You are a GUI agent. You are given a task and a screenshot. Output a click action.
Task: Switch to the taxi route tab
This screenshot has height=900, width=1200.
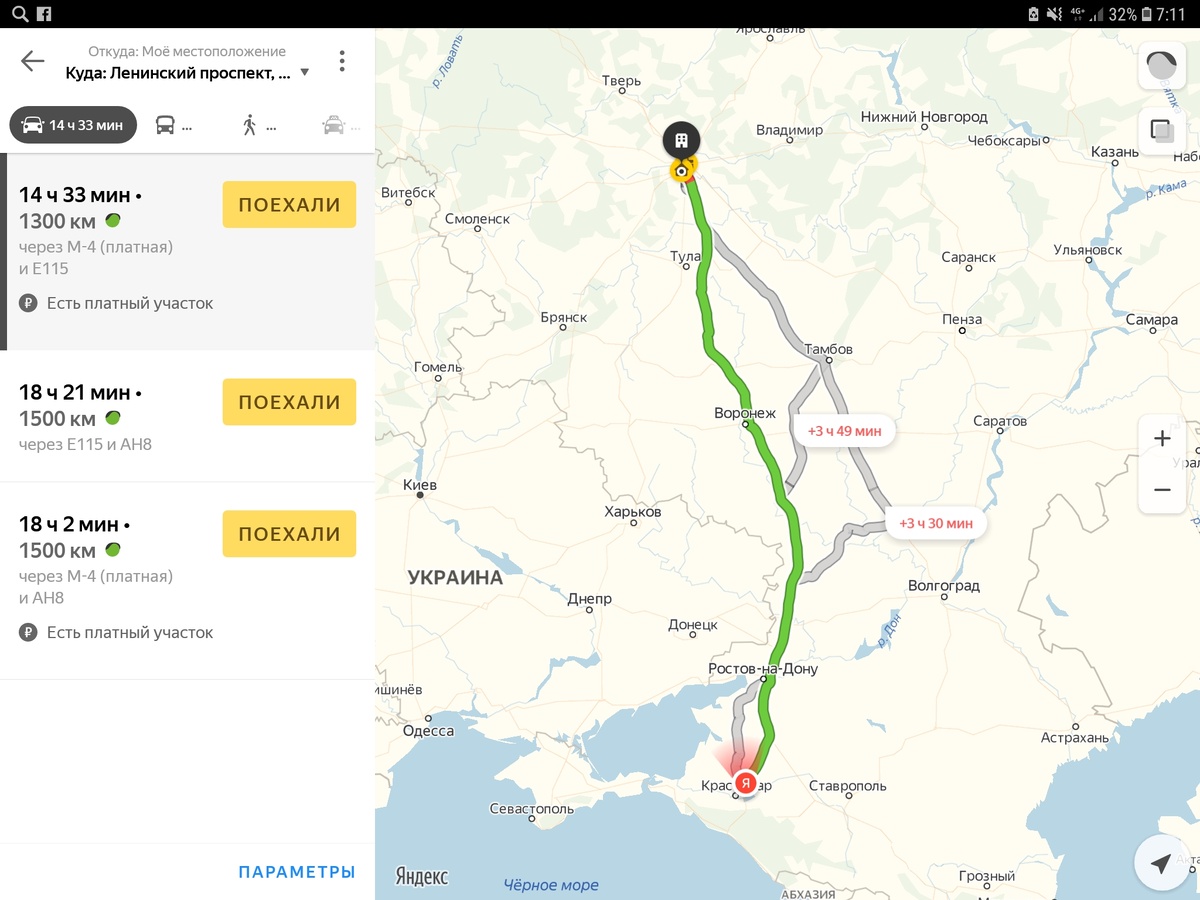tap(341, 125)
